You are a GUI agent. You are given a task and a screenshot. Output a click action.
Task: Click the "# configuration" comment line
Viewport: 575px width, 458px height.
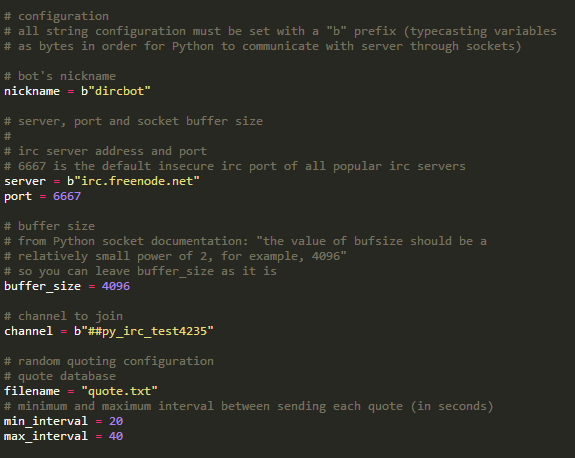[x=56, y=17]
